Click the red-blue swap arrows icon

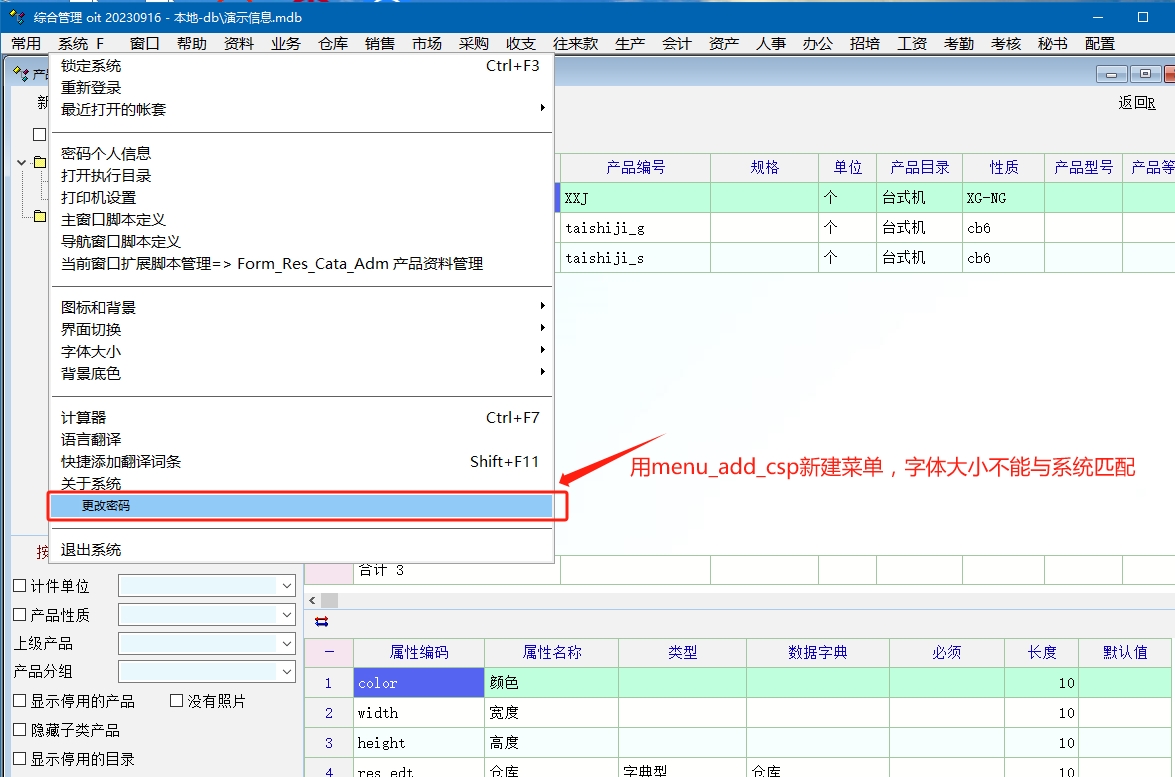point(321,621)
